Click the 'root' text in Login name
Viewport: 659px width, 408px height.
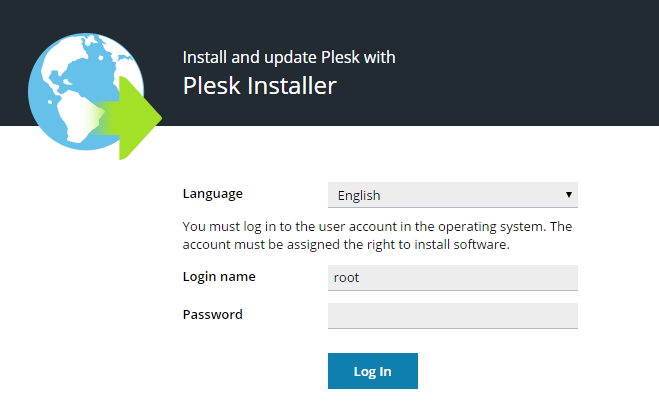[348, 278]
